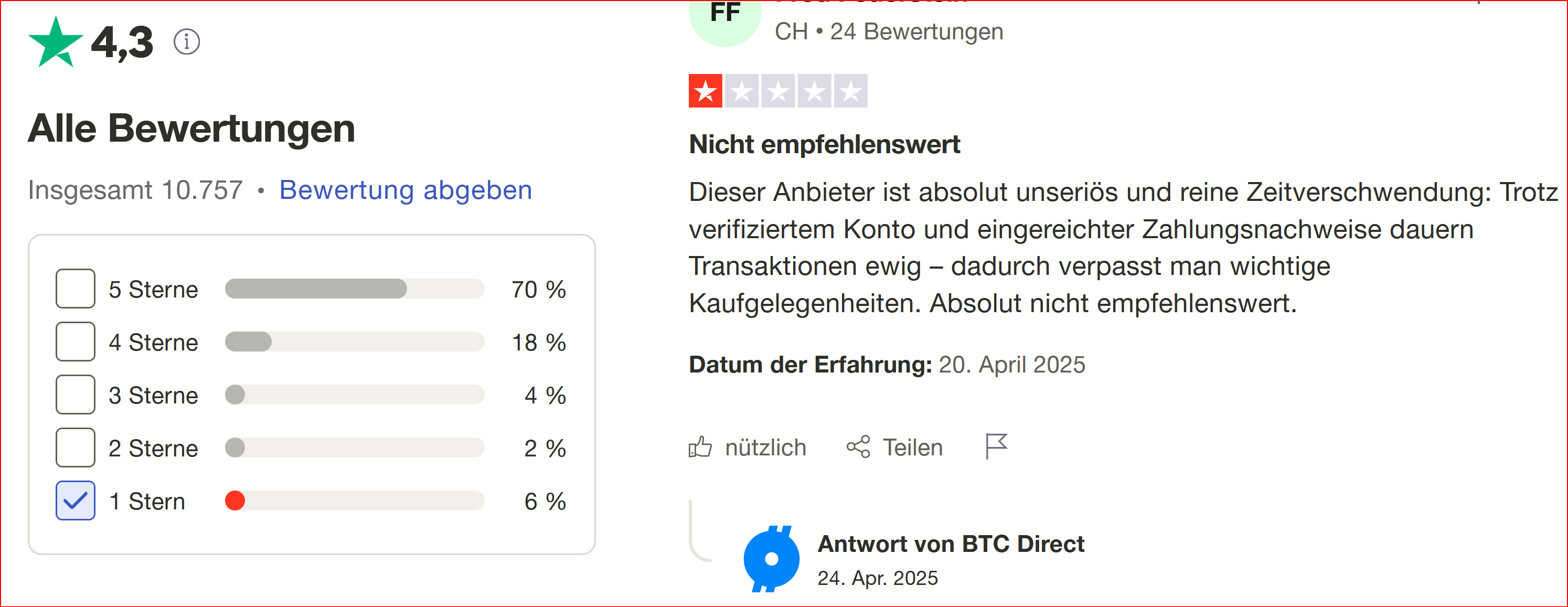
Task: Click the red 1 Stern percentage bar
Action: pos(354,500)
